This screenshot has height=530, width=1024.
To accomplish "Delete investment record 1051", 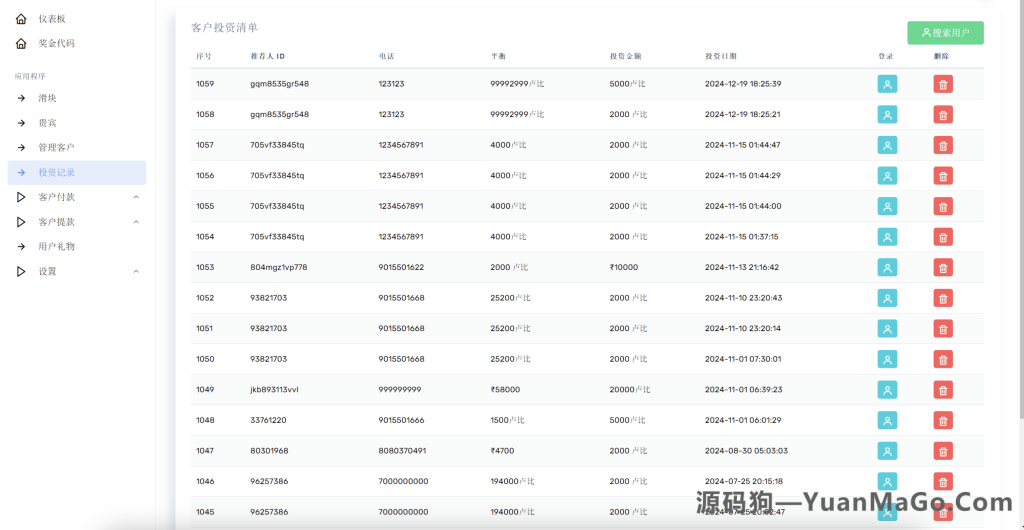I will 943,329.
